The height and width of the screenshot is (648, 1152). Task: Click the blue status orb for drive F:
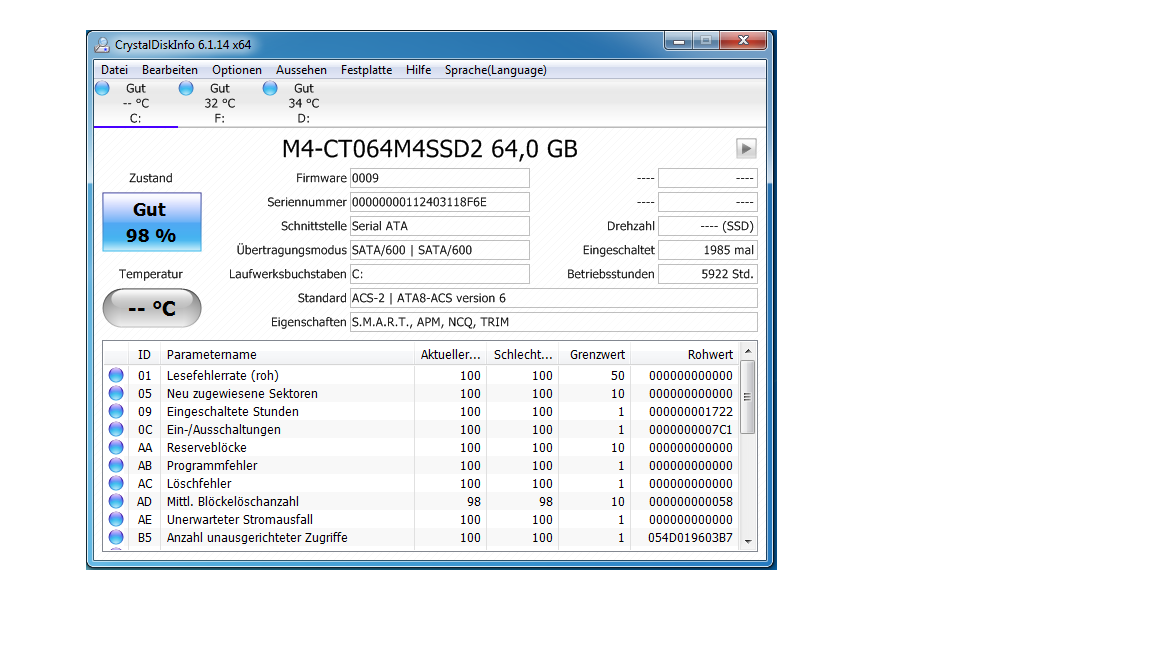(186, 88)
